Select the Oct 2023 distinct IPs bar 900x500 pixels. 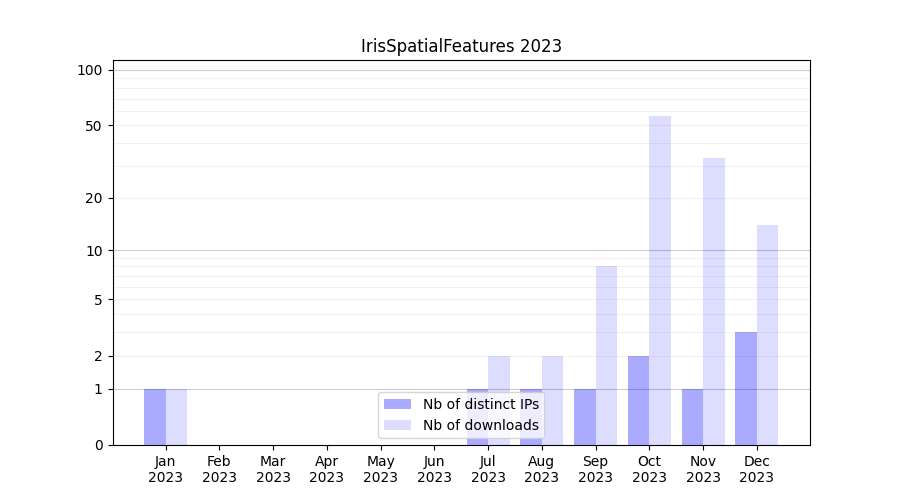pos(638,400)
